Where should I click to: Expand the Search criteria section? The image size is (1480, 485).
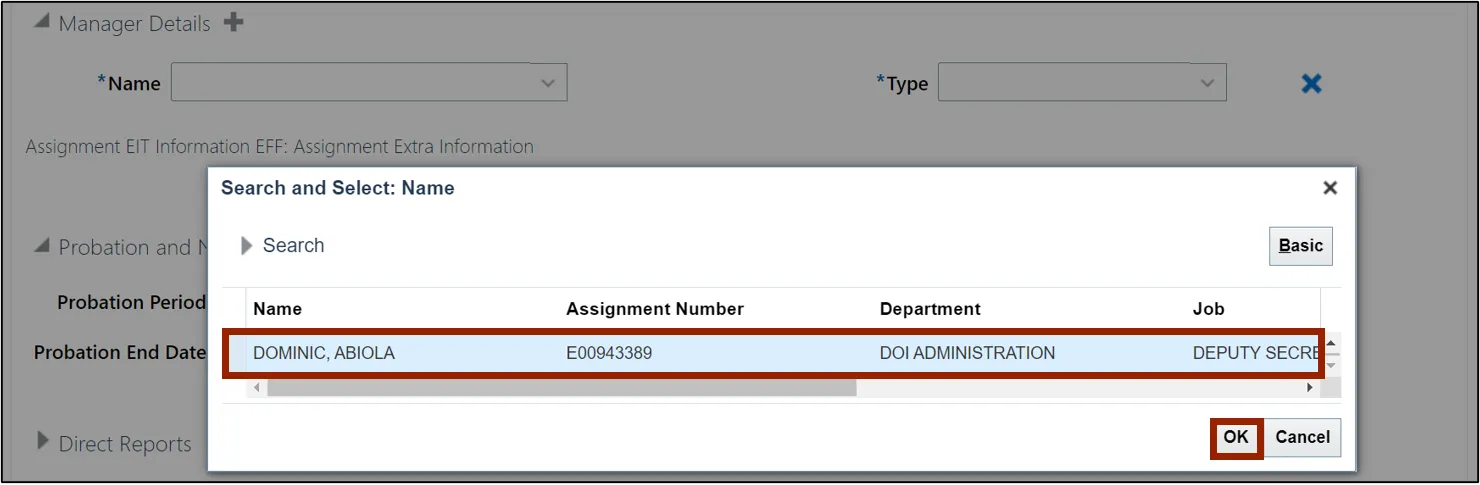coord(246,246)
